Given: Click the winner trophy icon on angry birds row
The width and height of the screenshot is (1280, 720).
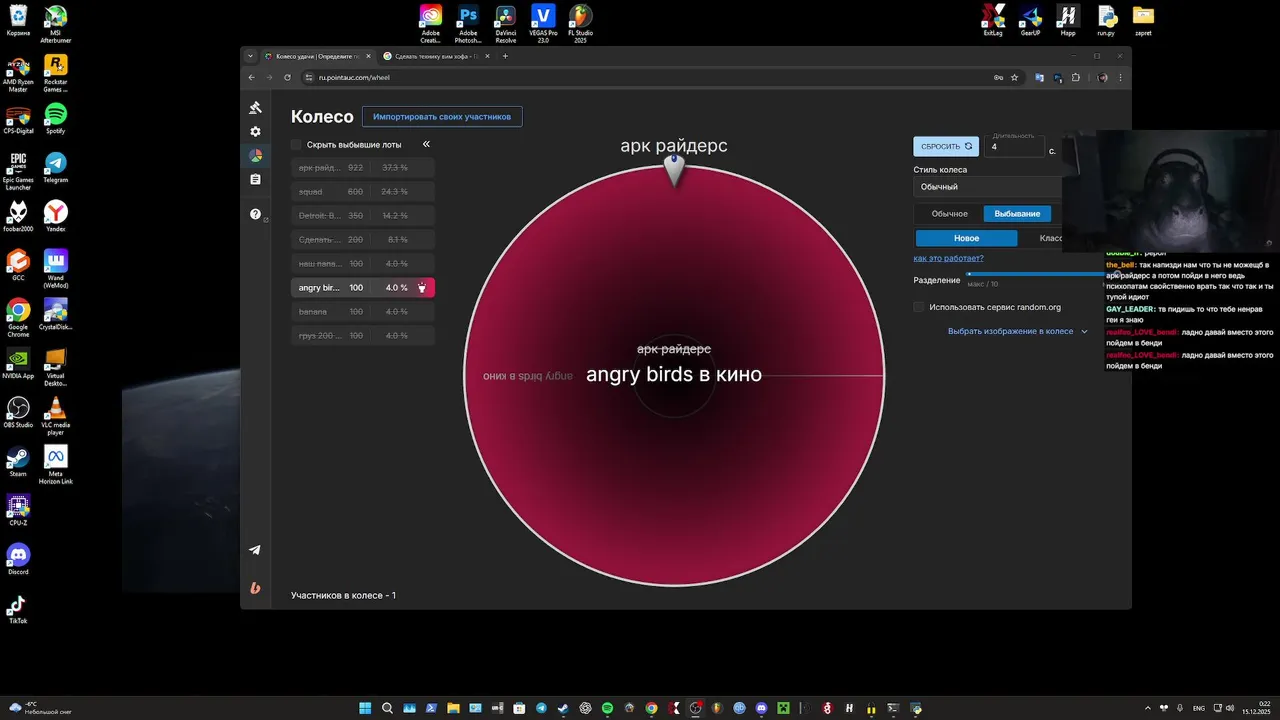Looking at the screenshot, I should click(x=422, y=288).
